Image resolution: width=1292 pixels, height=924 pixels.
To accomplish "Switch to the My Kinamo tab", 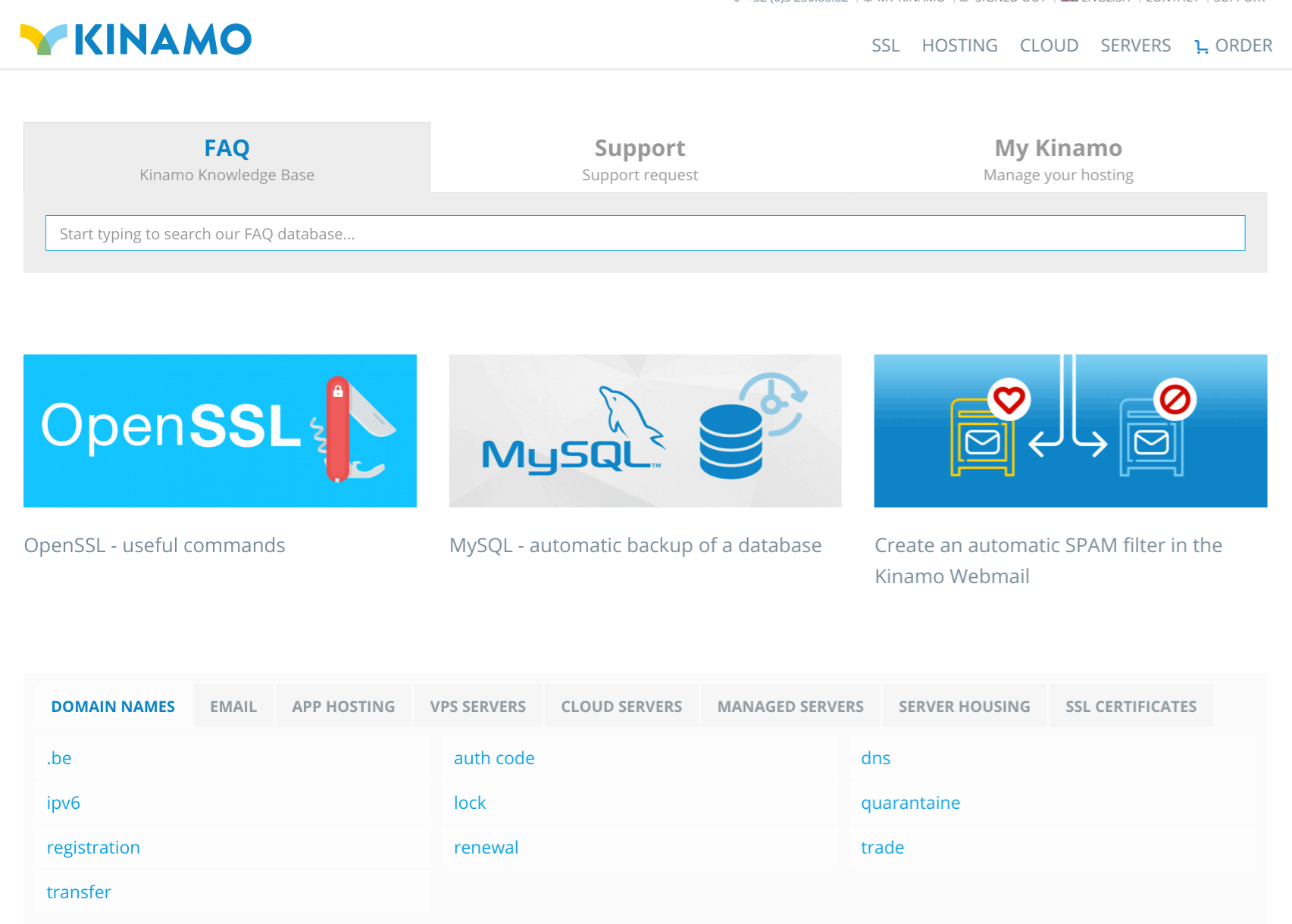I will 1058,158.
